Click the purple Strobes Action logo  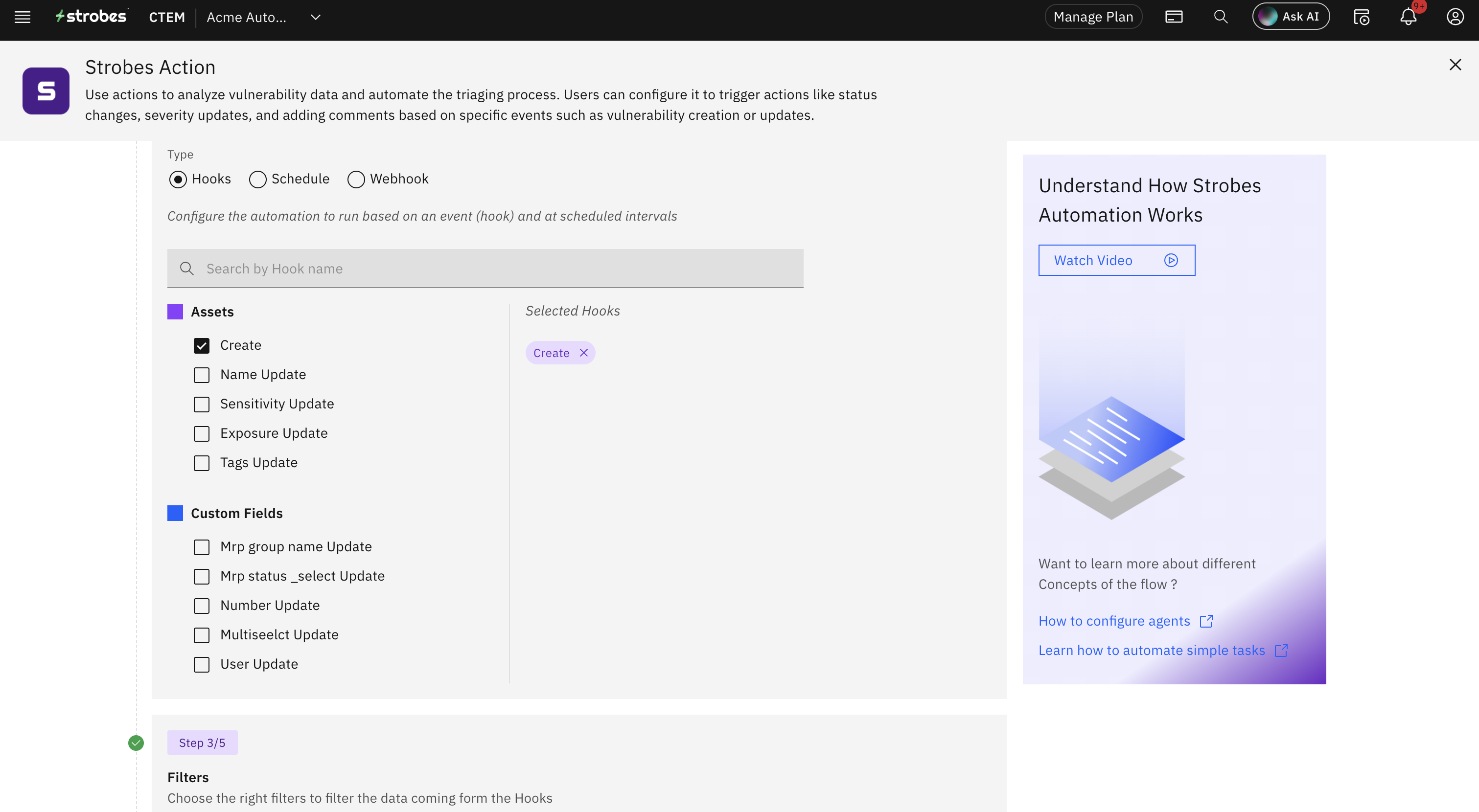point(46,90)
